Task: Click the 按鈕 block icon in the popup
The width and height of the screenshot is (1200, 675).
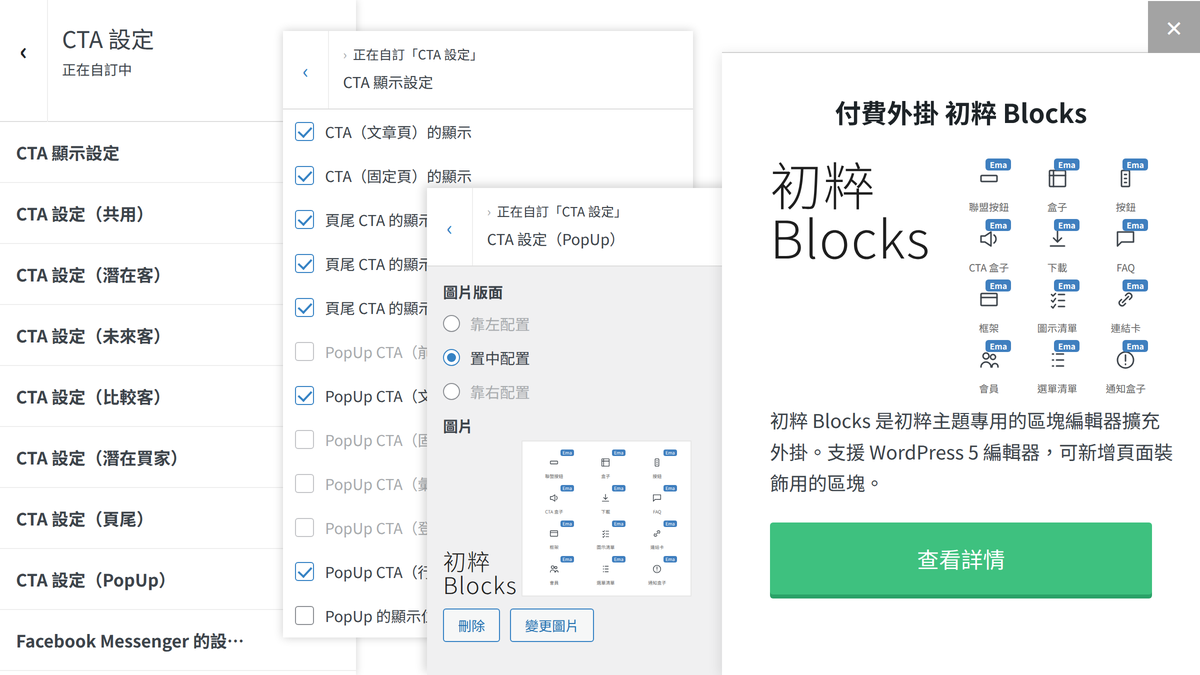Action: tap(1125, 179)
